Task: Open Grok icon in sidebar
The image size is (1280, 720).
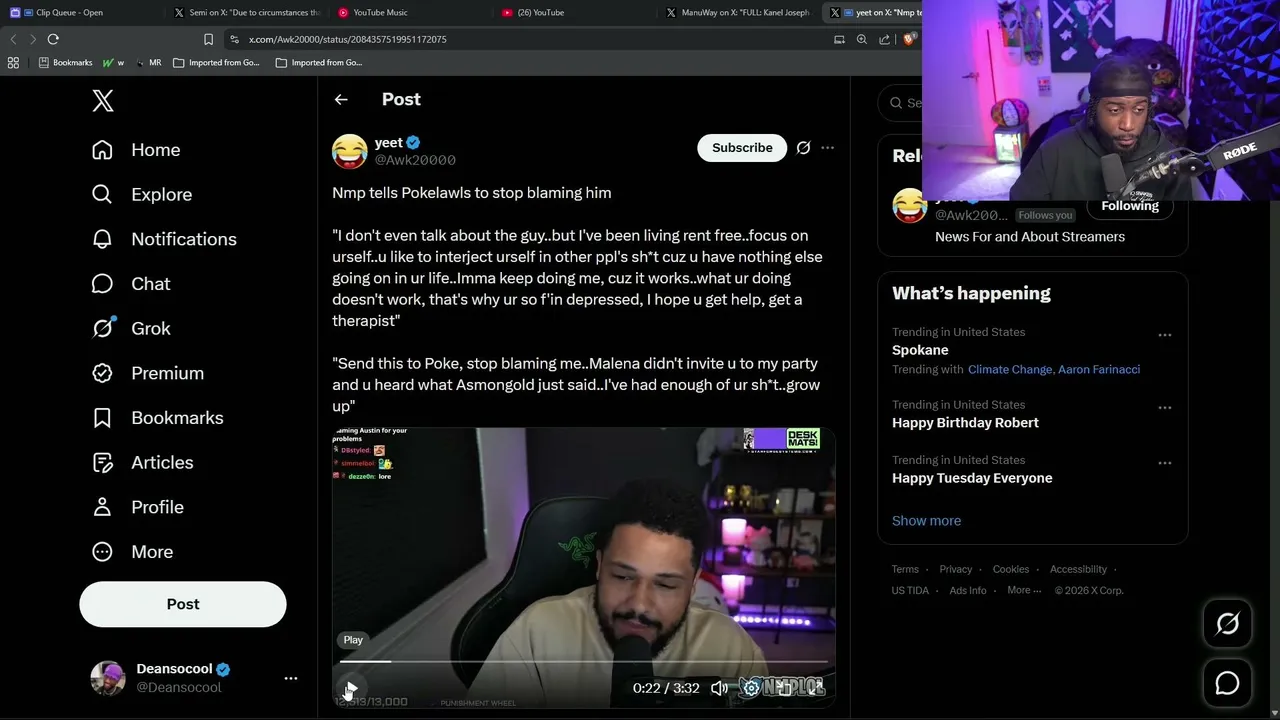Action: tap(103, 328)
